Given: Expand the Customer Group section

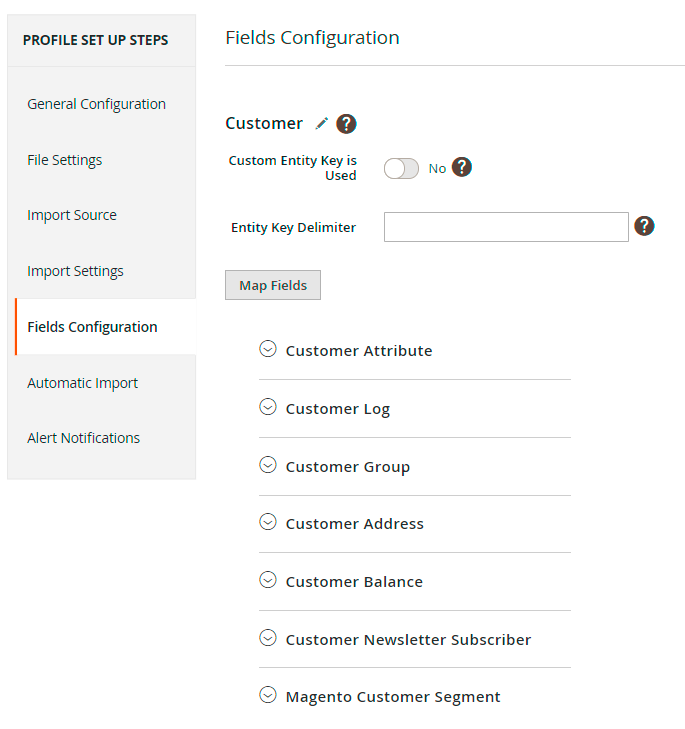Looking at the screenshot, I should click(x=347, y=467).
